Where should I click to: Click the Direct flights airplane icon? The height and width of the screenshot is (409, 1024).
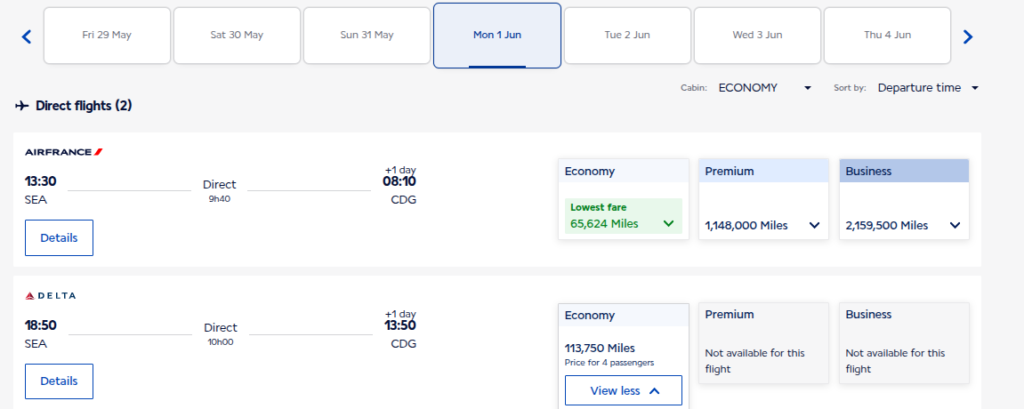22,105
